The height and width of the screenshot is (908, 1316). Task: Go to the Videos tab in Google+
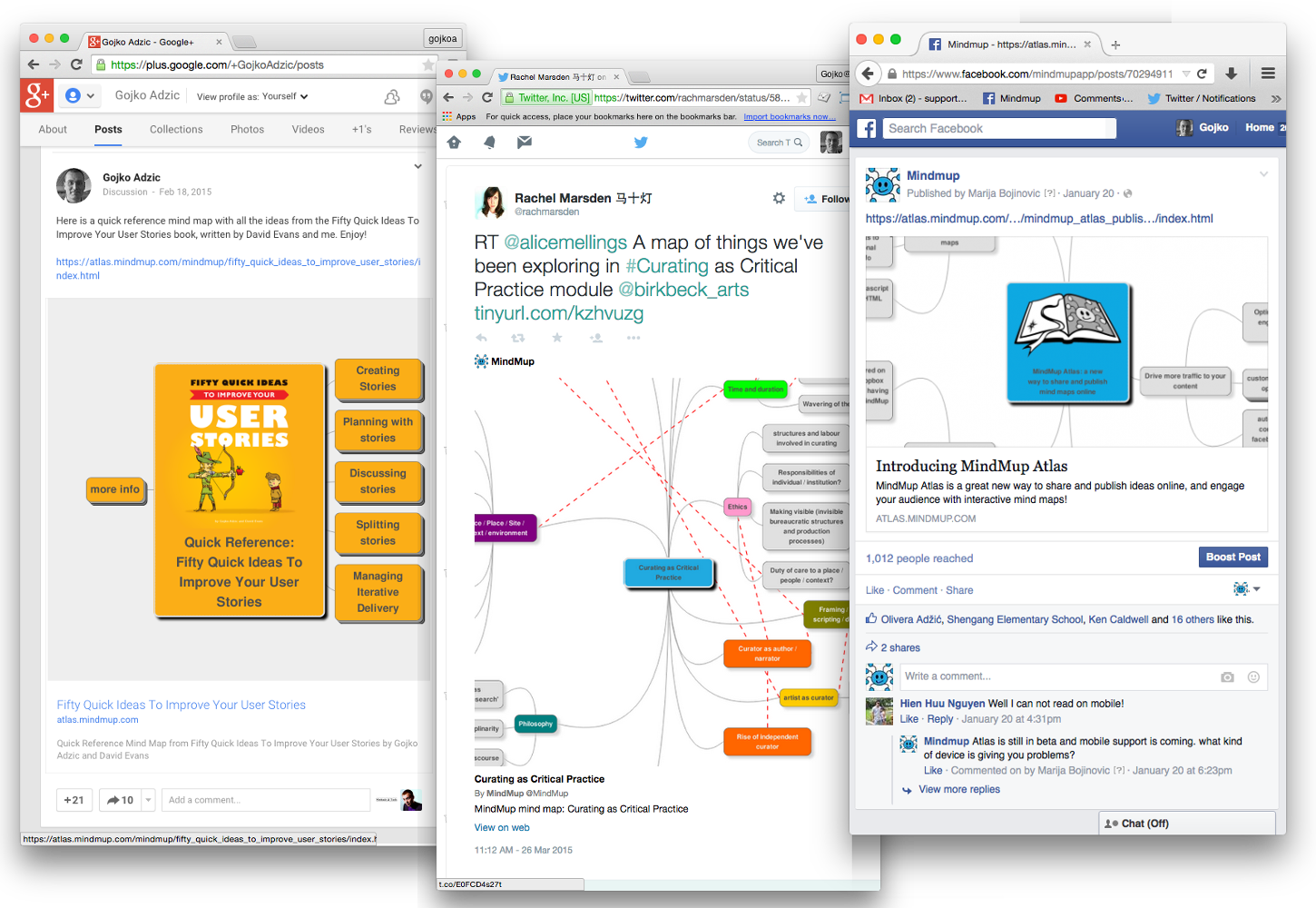pos(308,129)
